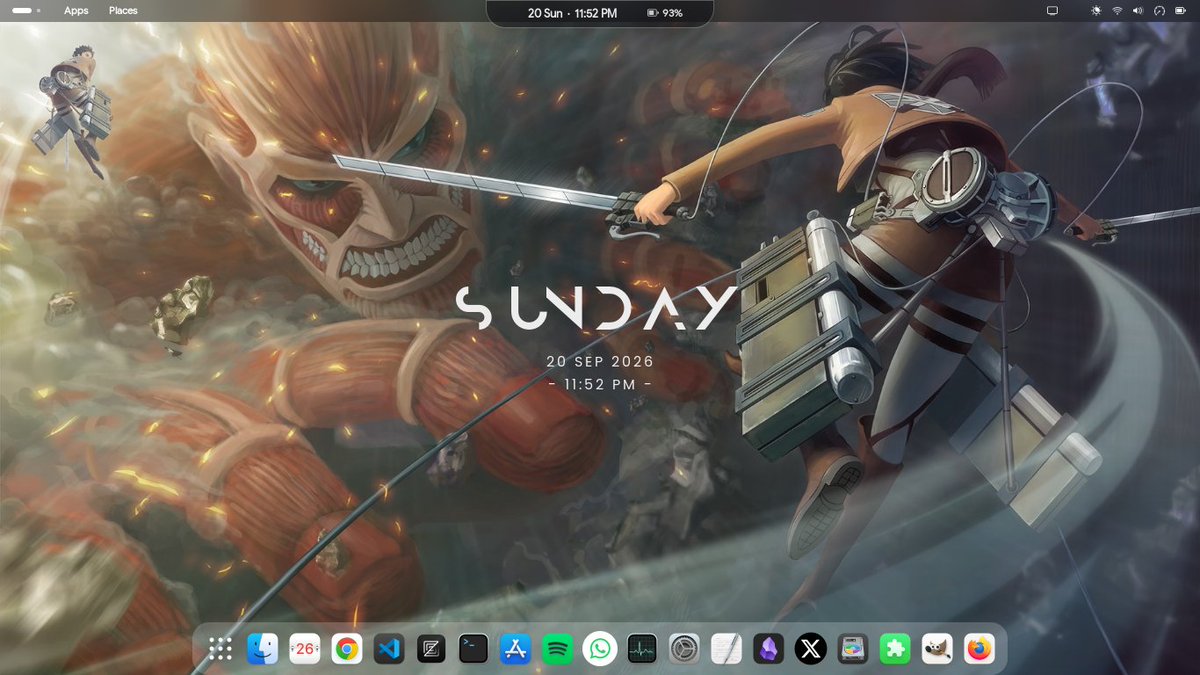
Task: Open the App Store software icon
Action: pyautogui.click(x=515, y=650)
